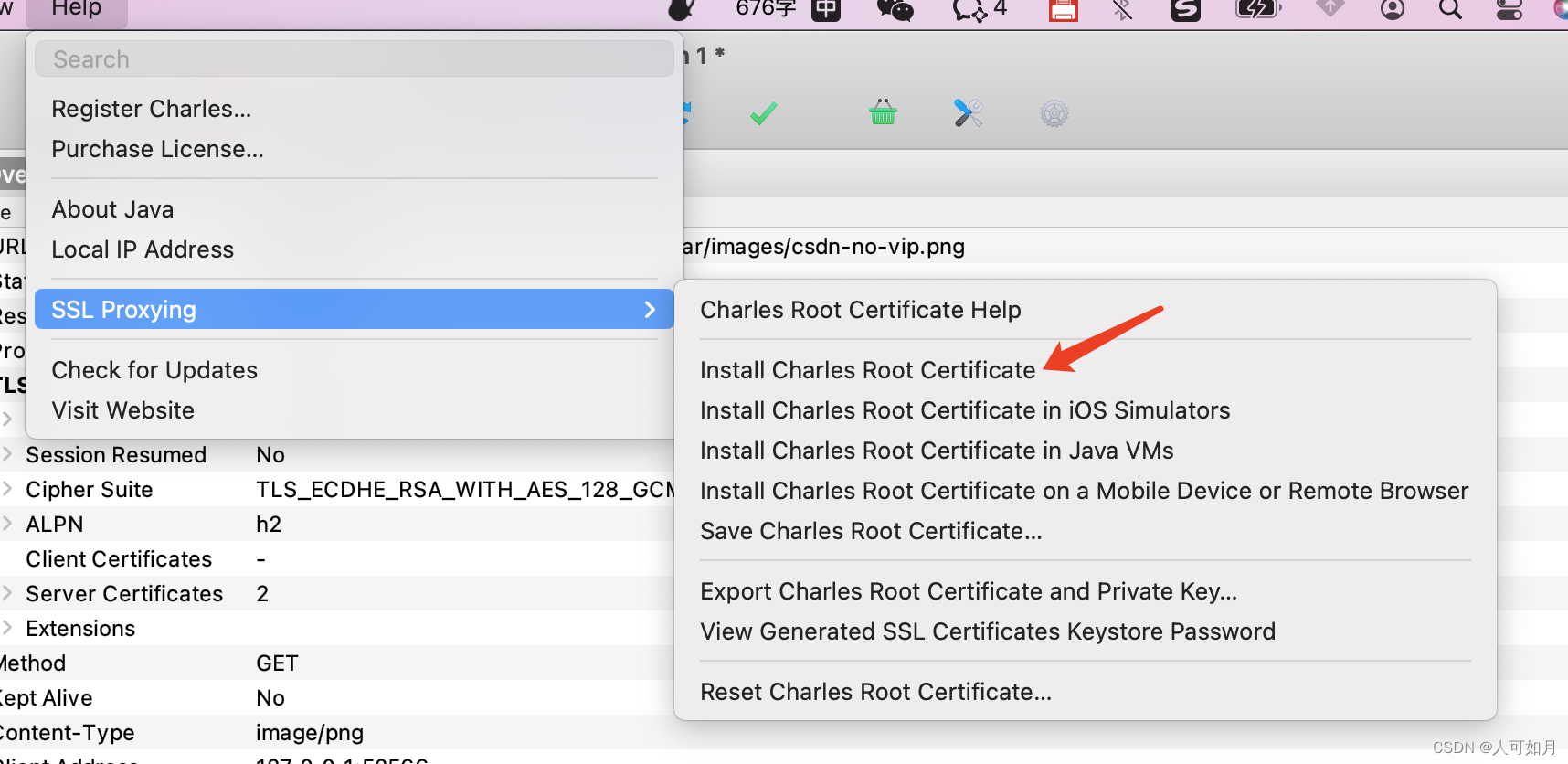Image resolution: width=1568 pixels, height=764 pixels.
Task: Click the TLS_ECDHE_RSA_WITH_AES_128_GCM cipher value
Action: tap(465, 490)
